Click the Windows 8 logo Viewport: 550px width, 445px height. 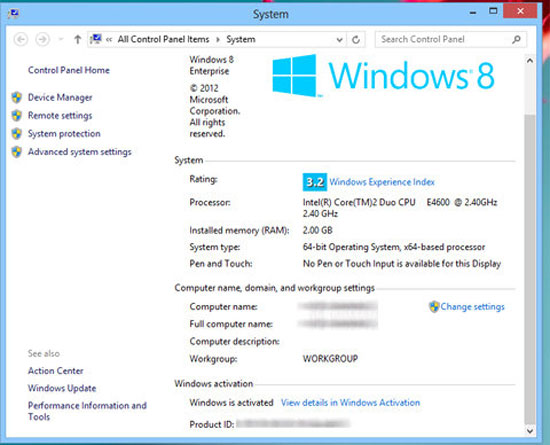[x=383, y=75]
